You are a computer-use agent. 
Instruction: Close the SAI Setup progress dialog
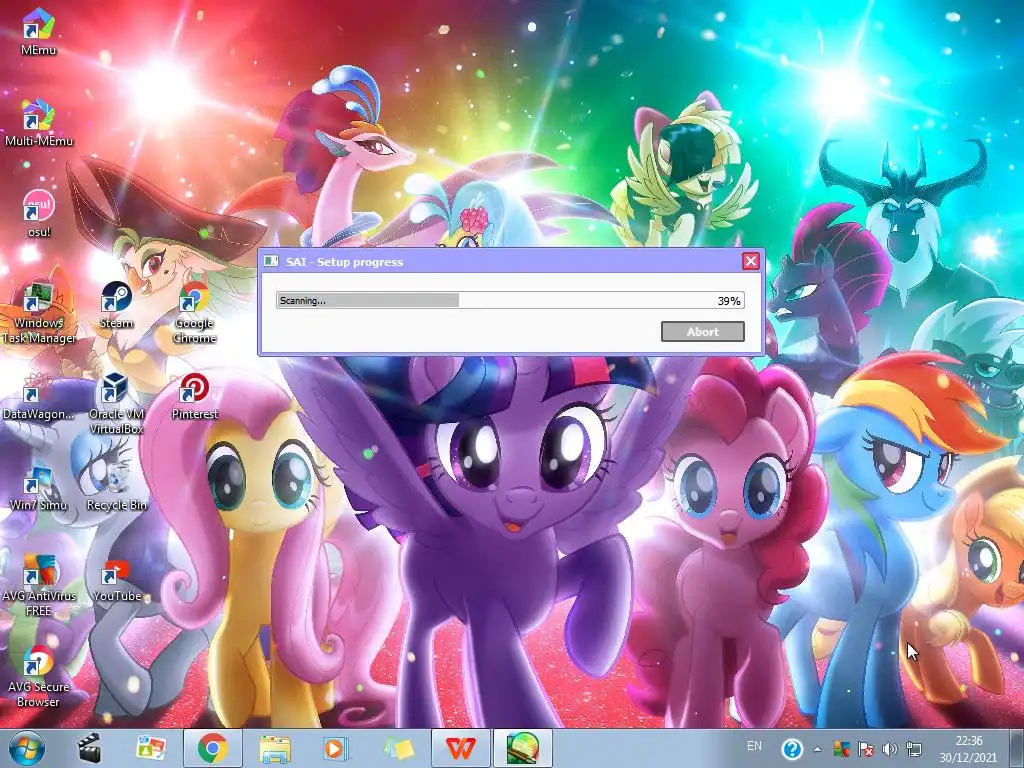coord(751,261)
